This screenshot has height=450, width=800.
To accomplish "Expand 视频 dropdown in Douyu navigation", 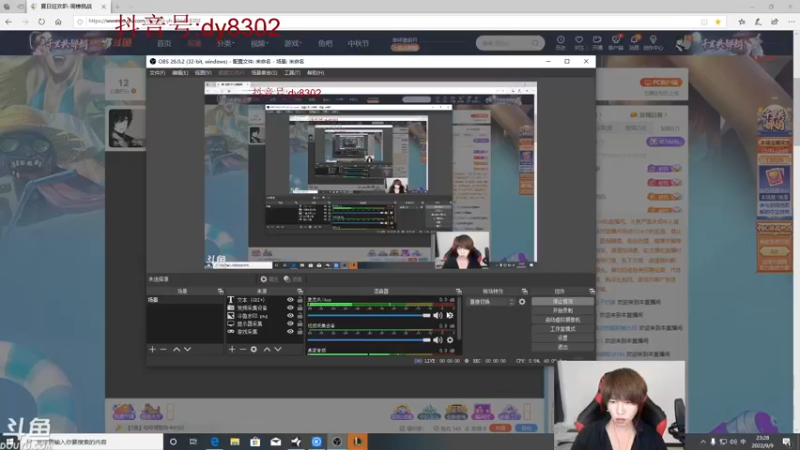I will click(259, 44).
